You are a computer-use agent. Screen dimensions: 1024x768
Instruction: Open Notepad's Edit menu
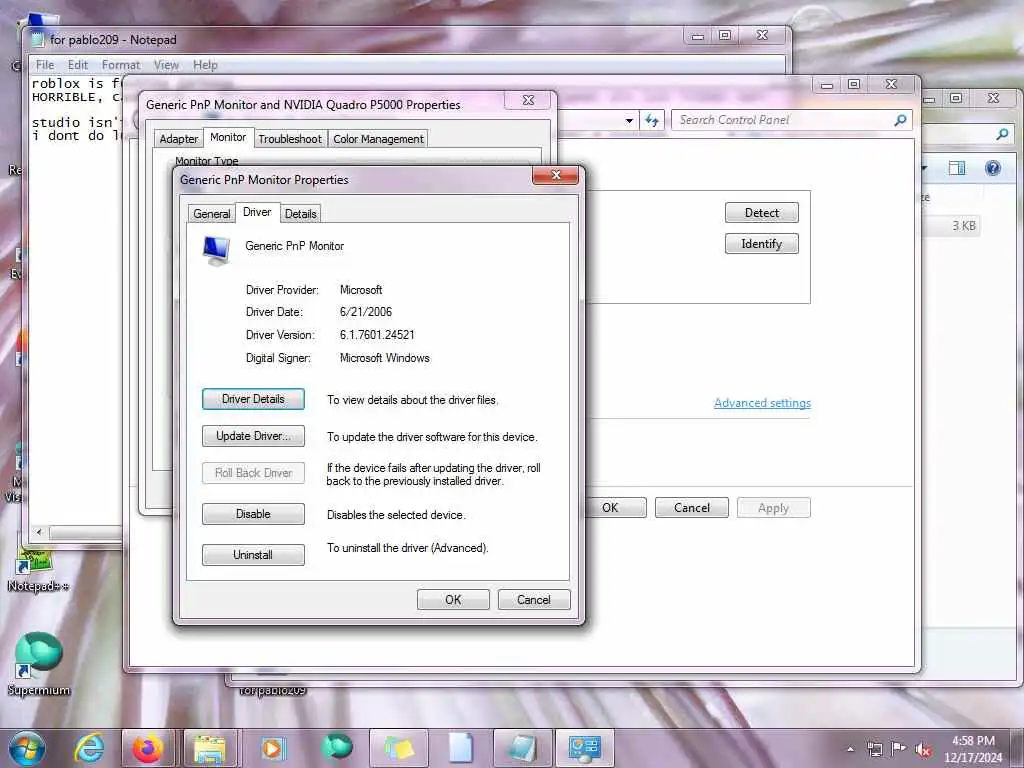point(78,65)
